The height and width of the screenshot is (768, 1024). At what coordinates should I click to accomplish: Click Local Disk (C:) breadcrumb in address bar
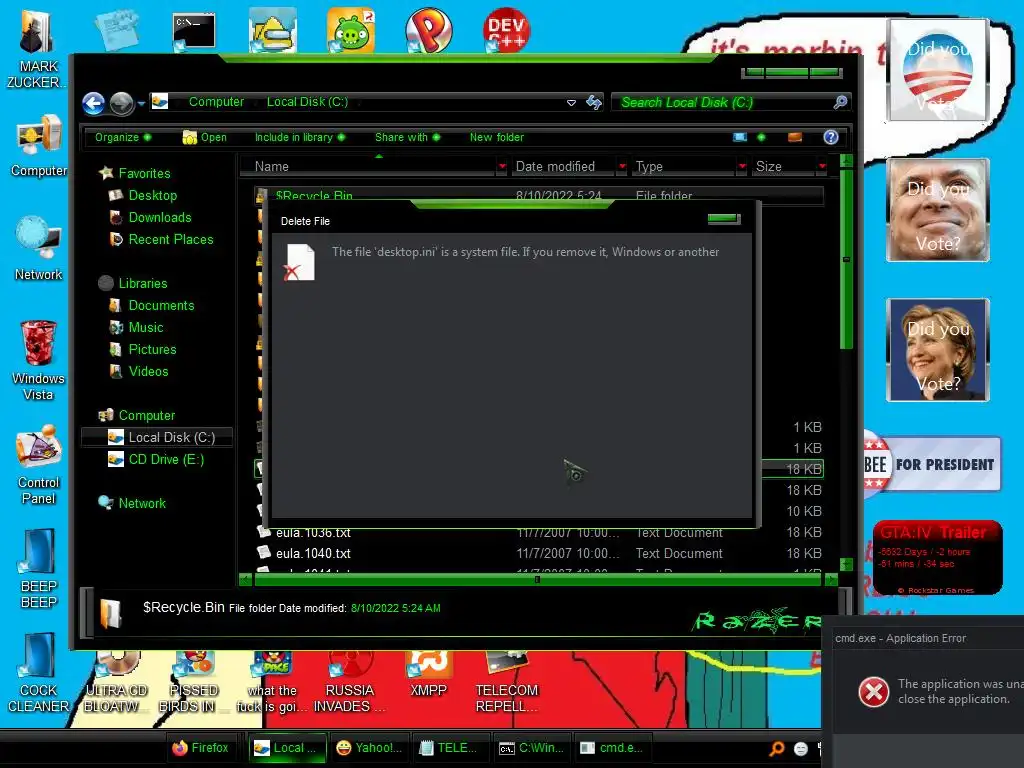point(307,102)
